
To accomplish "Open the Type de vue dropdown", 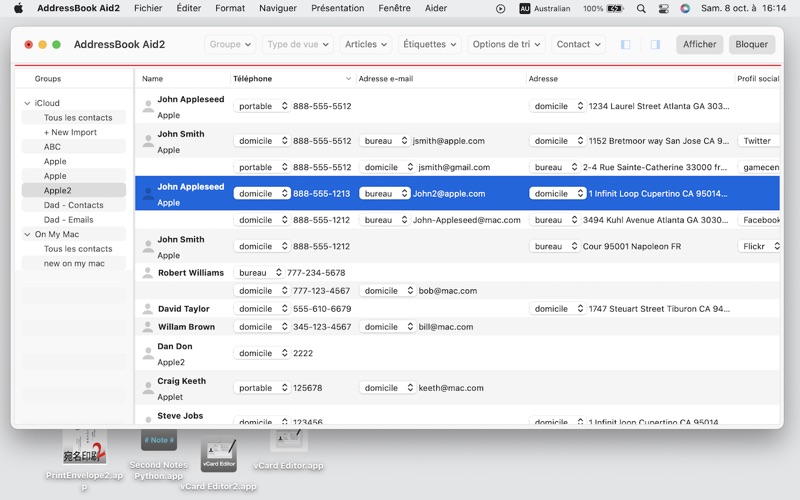I will click(x=298, y=44).
